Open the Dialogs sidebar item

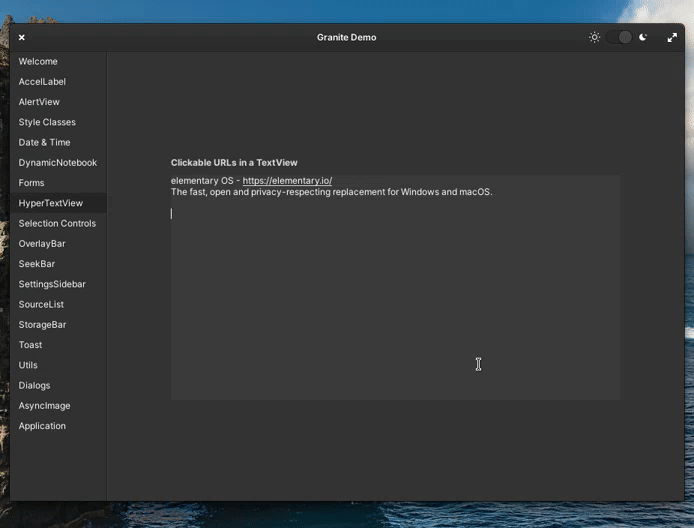[x=34, y=385]
